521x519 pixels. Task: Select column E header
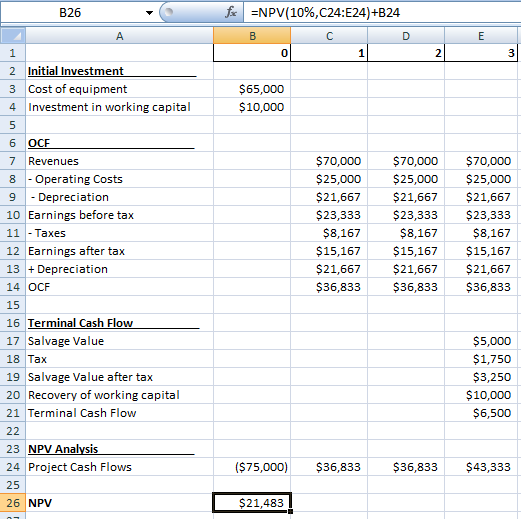point(481,36)
